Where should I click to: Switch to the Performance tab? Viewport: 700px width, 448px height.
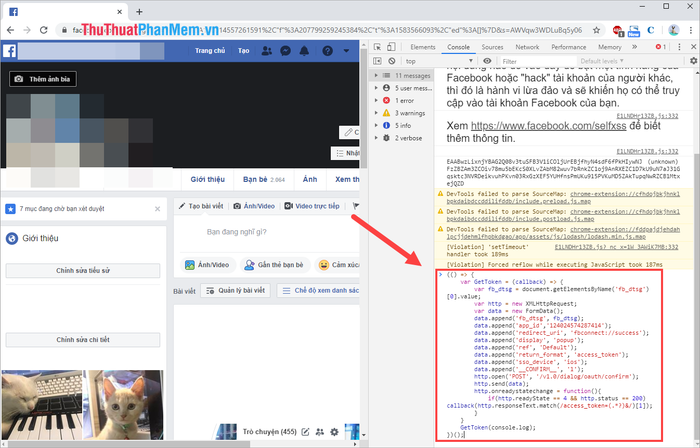pyautogui.click(x=568, y=47)
